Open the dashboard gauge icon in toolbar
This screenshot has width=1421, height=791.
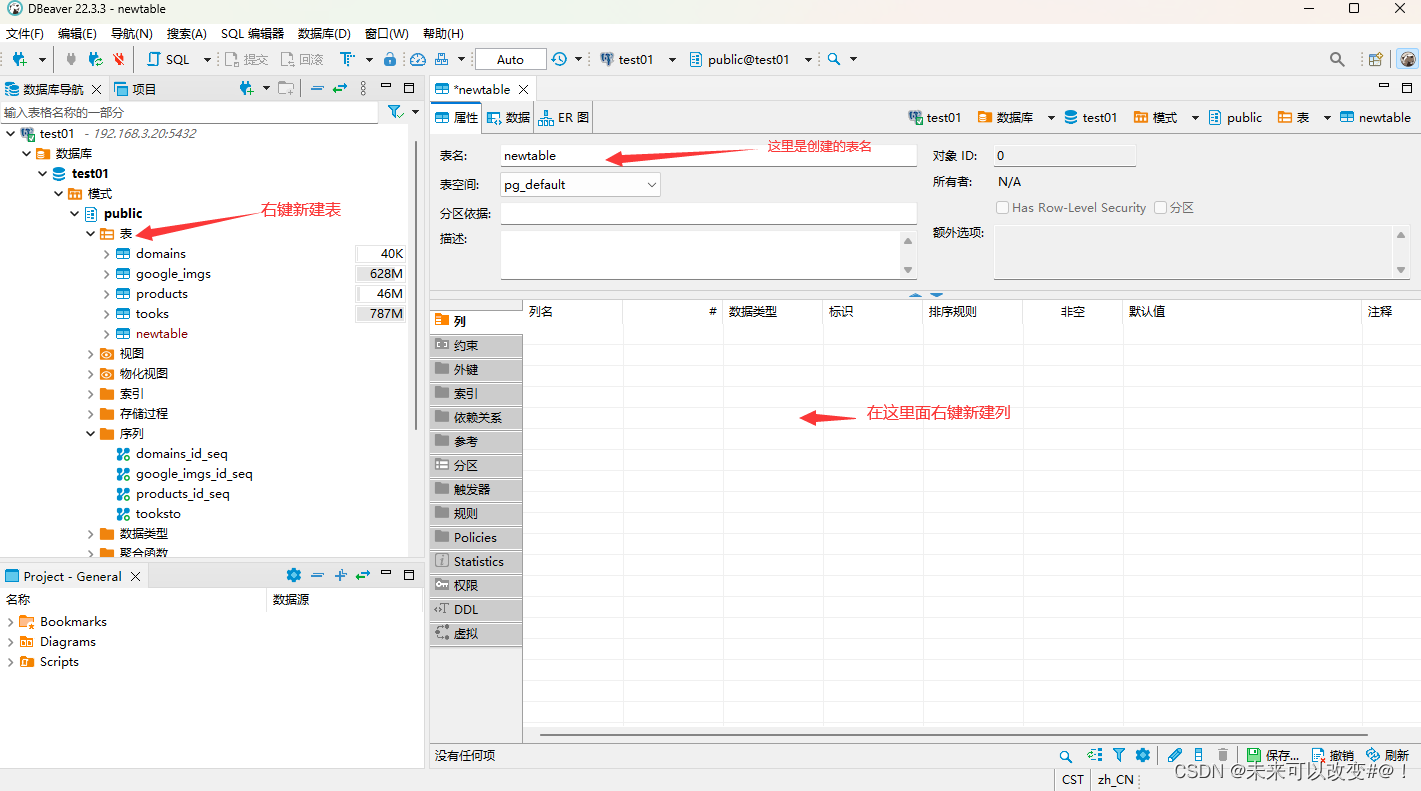click(418, 59)
